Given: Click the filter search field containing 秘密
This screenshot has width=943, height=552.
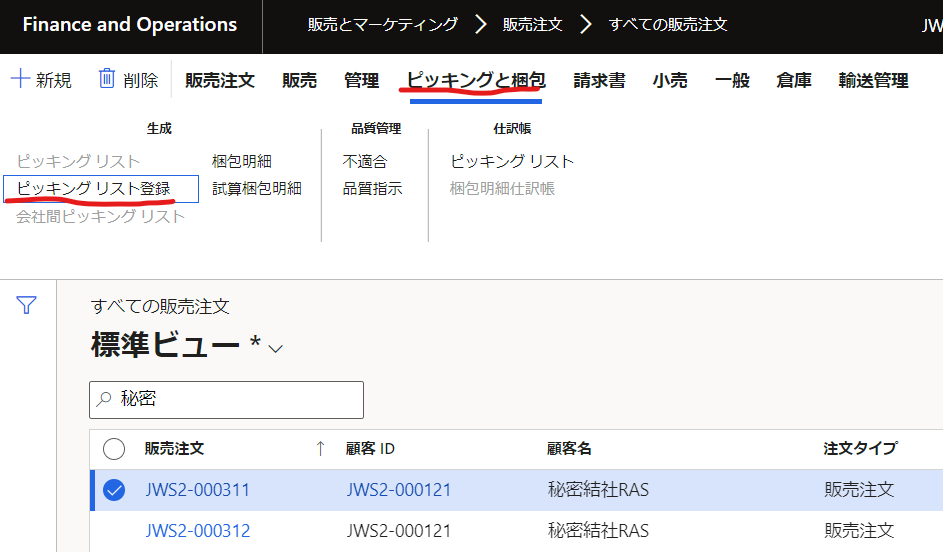Looking at the screenshot, I should pyautogui.click(x=226, y=399).
